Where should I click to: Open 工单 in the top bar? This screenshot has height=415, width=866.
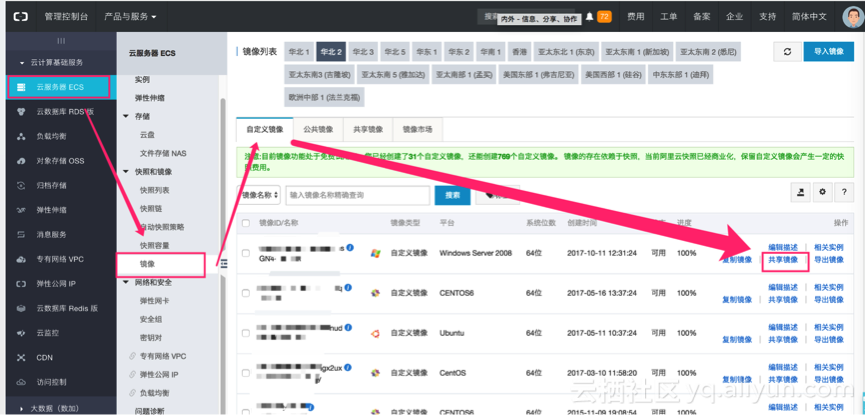(x=668, y=17)
